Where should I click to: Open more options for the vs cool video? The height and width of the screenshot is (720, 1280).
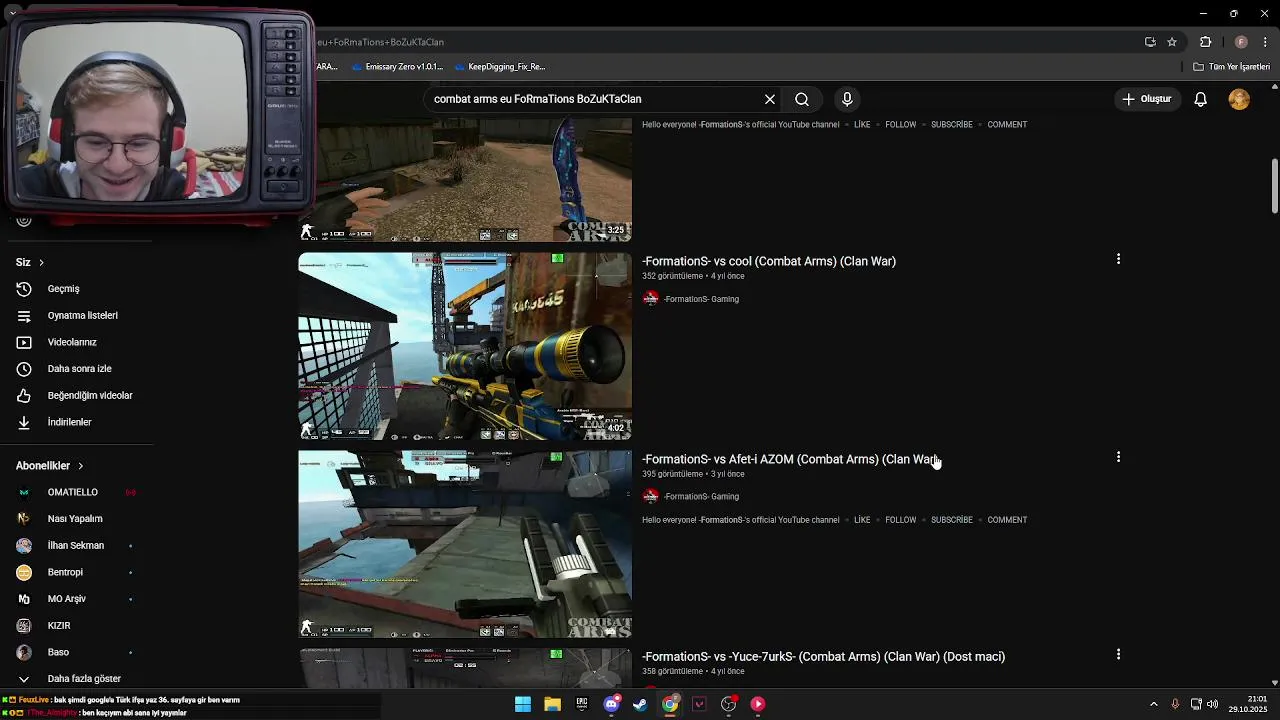coord(1118,259)
